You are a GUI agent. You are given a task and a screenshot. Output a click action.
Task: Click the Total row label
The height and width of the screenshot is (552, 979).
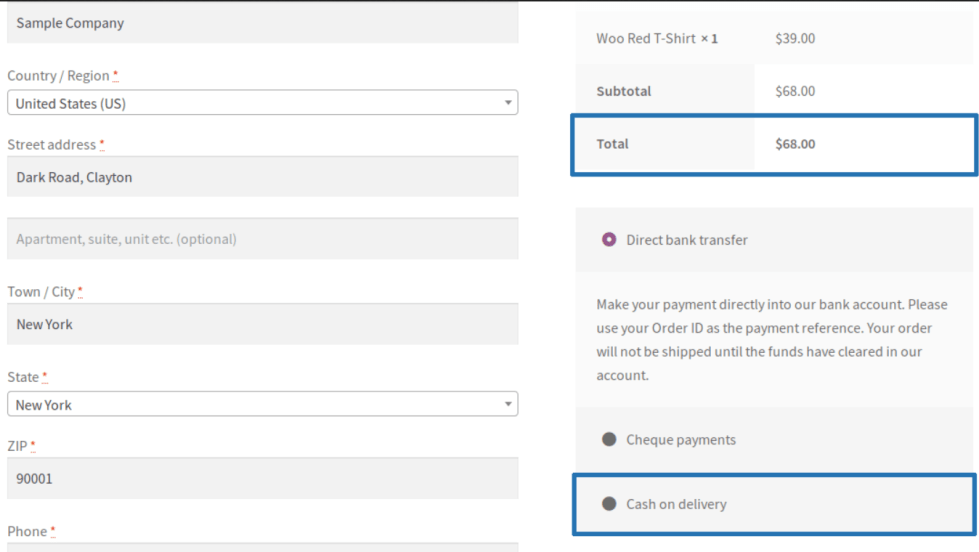point(612,144)
